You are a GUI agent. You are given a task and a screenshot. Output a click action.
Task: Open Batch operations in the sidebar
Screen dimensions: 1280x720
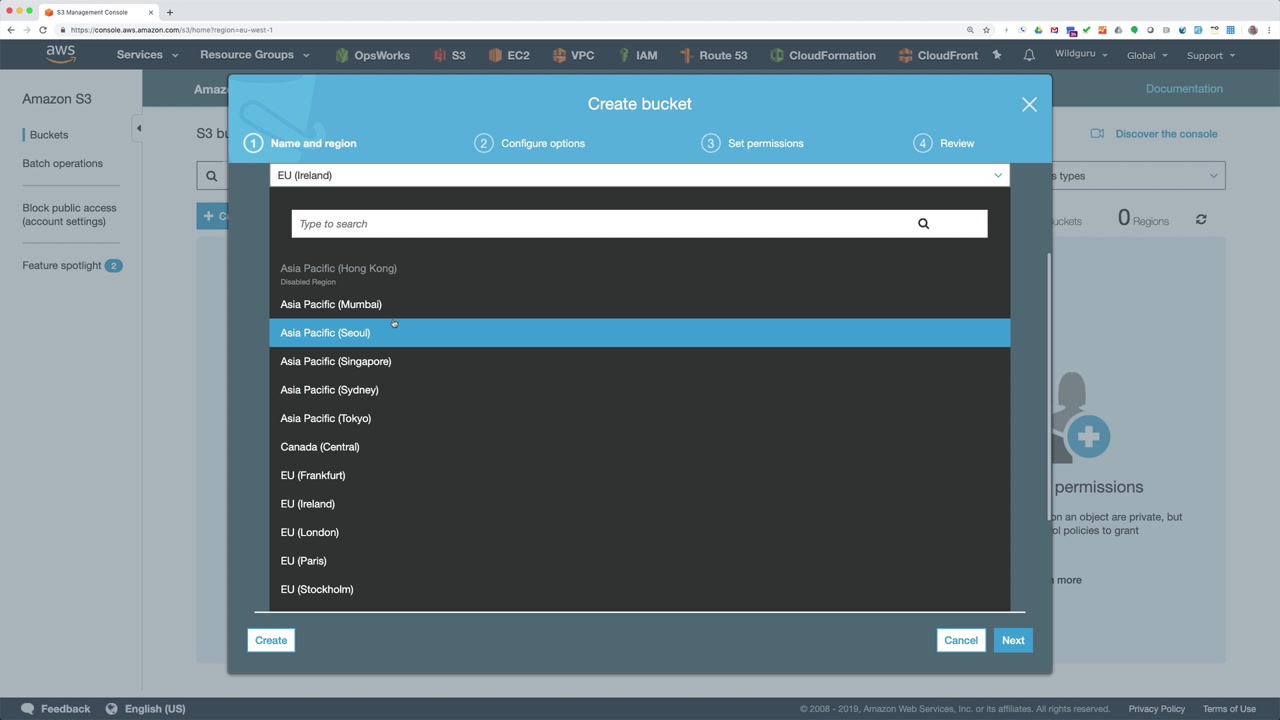(62, 163)
